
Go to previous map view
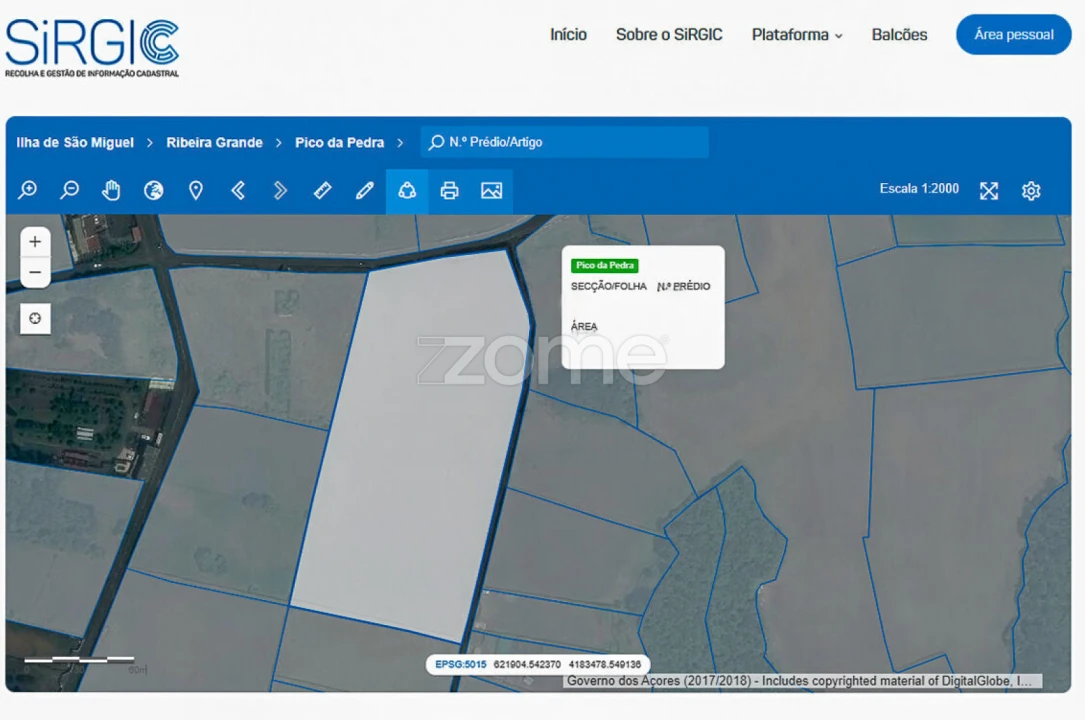238,190
